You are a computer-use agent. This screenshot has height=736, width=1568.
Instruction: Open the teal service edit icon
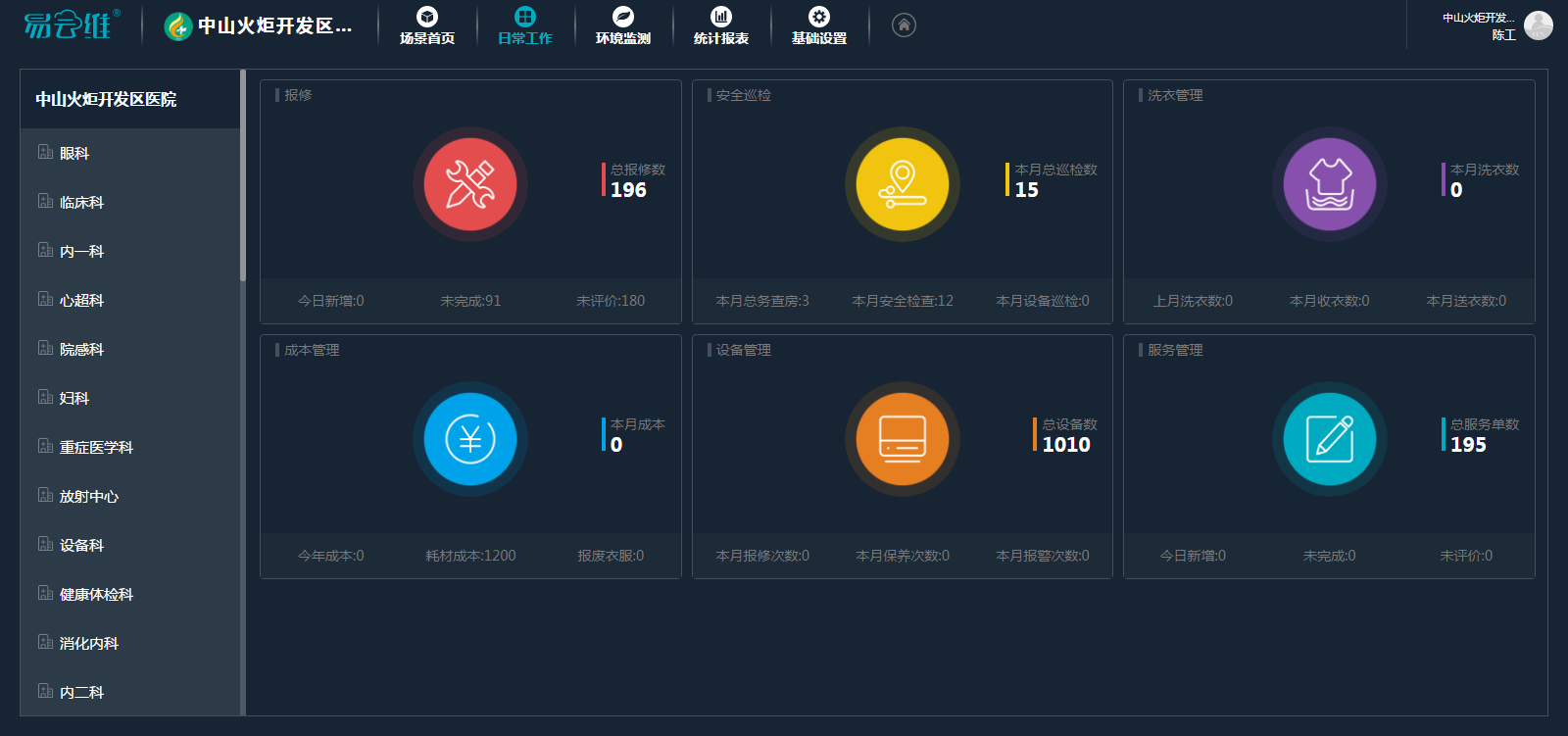pyautogui.click(x=1329, y=439)
